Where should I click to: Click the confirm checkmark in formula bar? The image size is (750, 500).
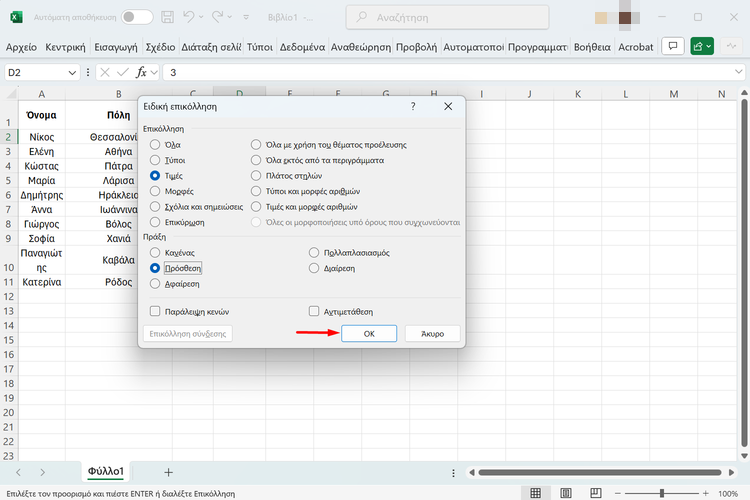point(122,72)
